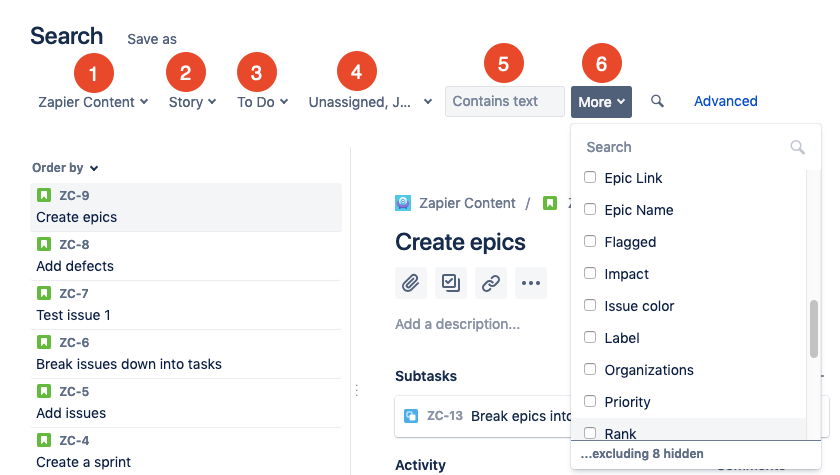Check the Priority checkbox

pyautogui.click(x=590, y=401)
